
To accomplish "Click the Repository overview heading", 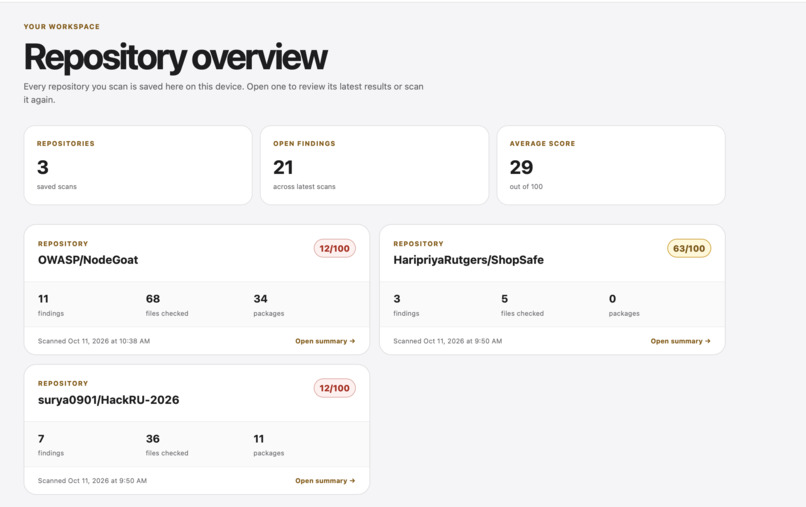I will click(x=175, y=57).
